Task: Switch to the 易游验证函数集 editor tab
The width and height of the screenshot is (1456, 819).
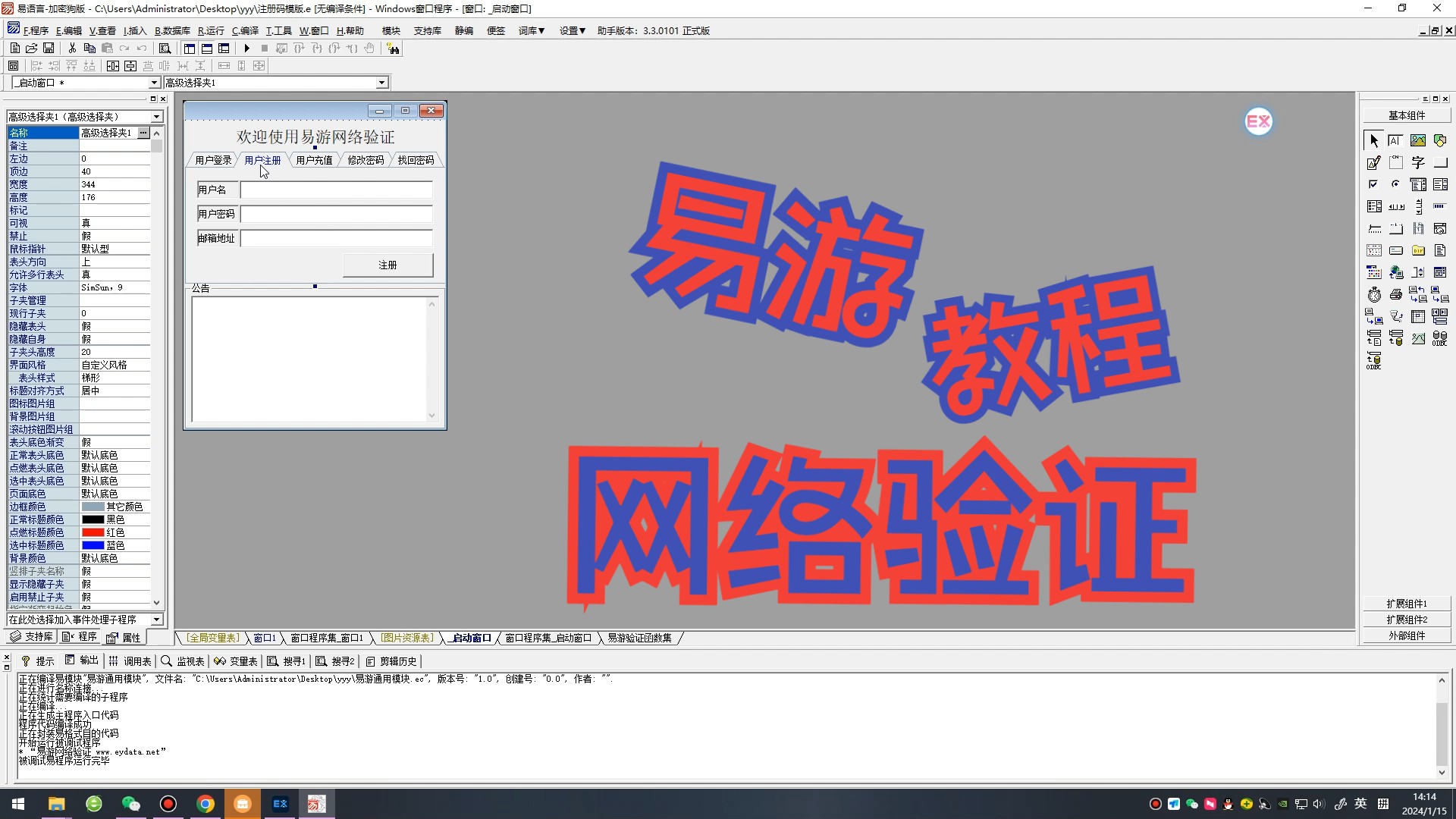Action: pos(639,638)
